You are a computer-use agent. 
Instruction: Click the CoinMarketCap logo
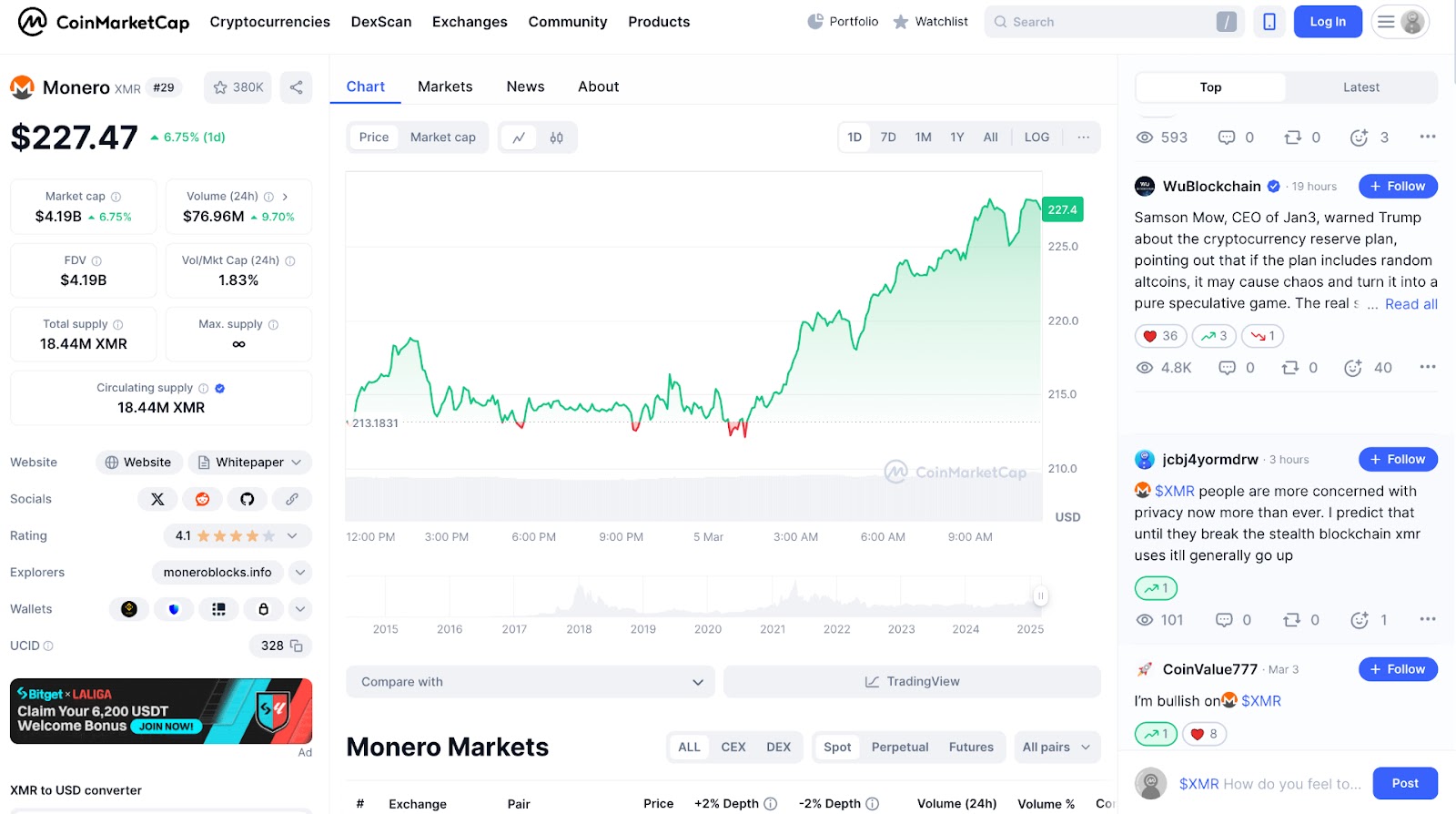104,22
